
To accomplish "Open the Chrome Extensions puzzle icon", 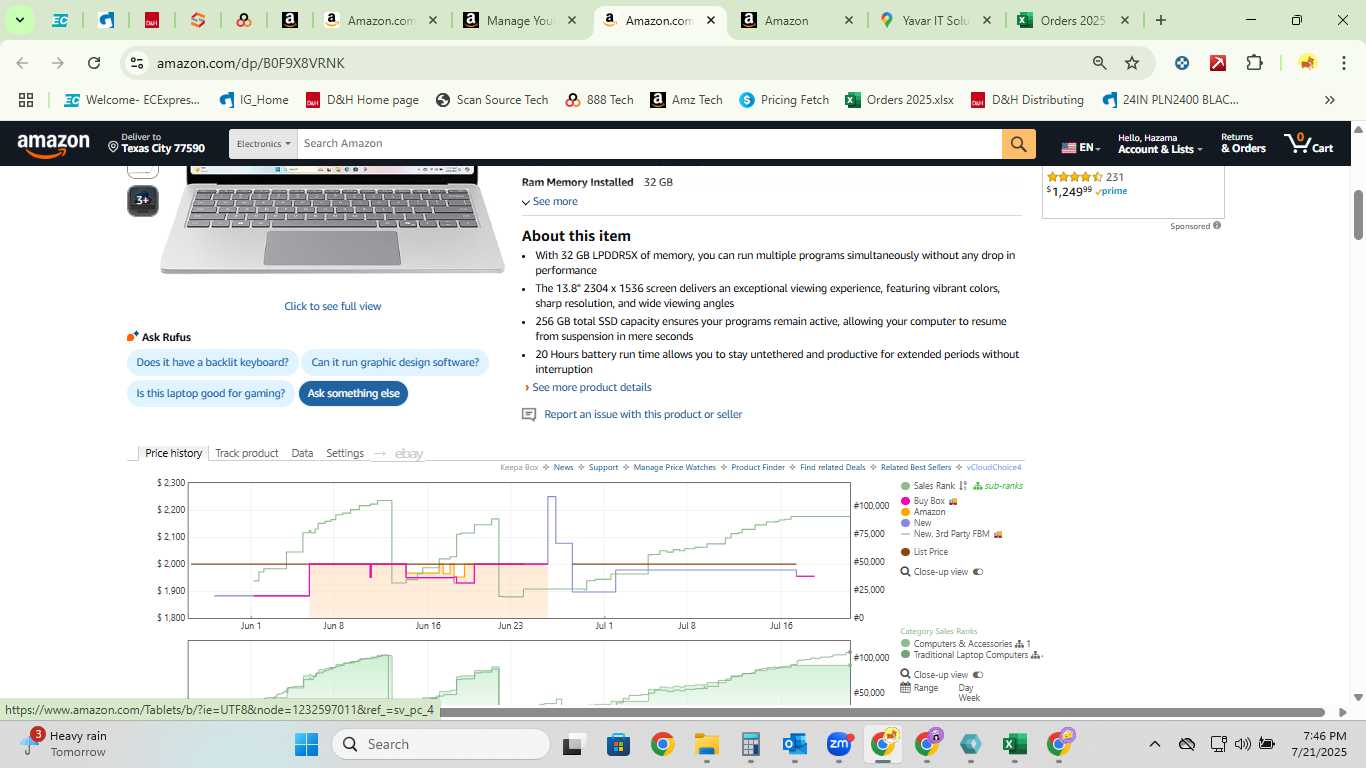I will click(x=1254, y=63).
